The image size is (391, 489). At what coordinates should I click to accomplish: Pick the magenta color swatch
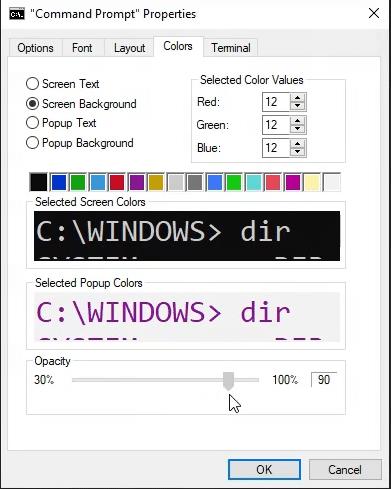point(293,182)
